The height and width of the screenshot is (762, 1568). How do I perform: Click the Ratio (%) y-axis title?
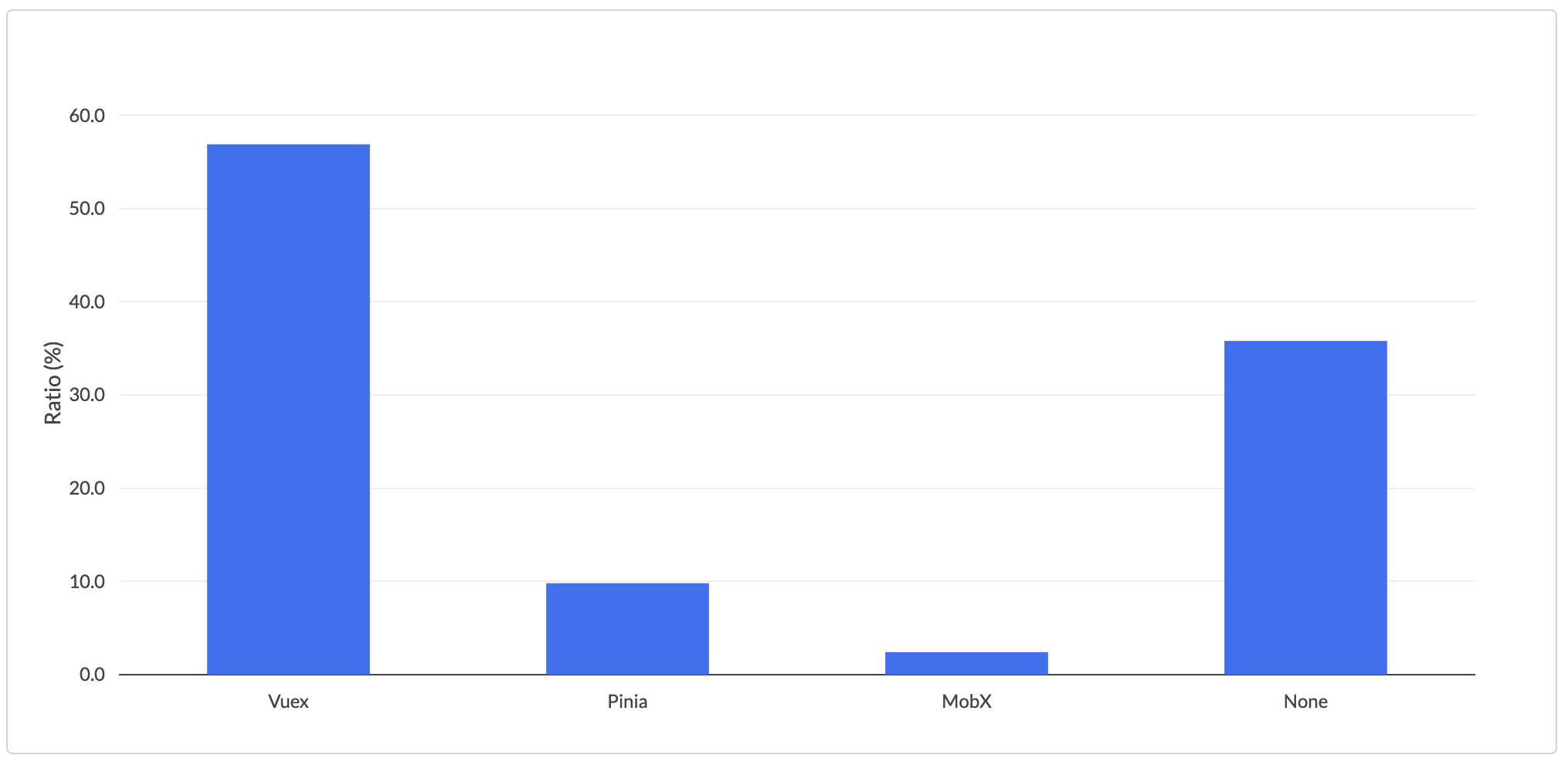click(53, 383)
